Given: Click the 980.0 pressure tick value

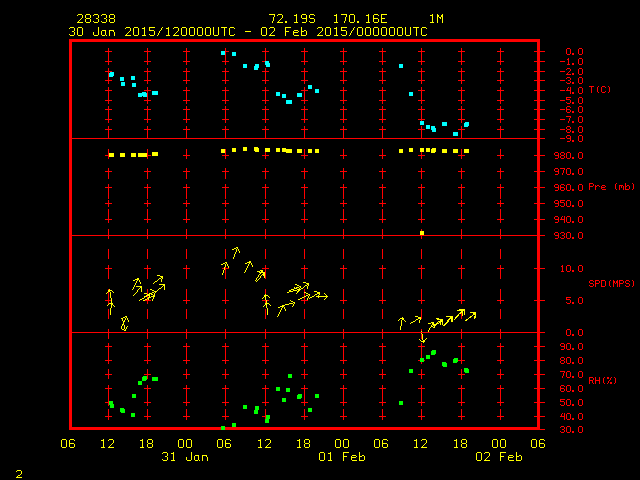Looking at the screenshot, I should point(569,156).
